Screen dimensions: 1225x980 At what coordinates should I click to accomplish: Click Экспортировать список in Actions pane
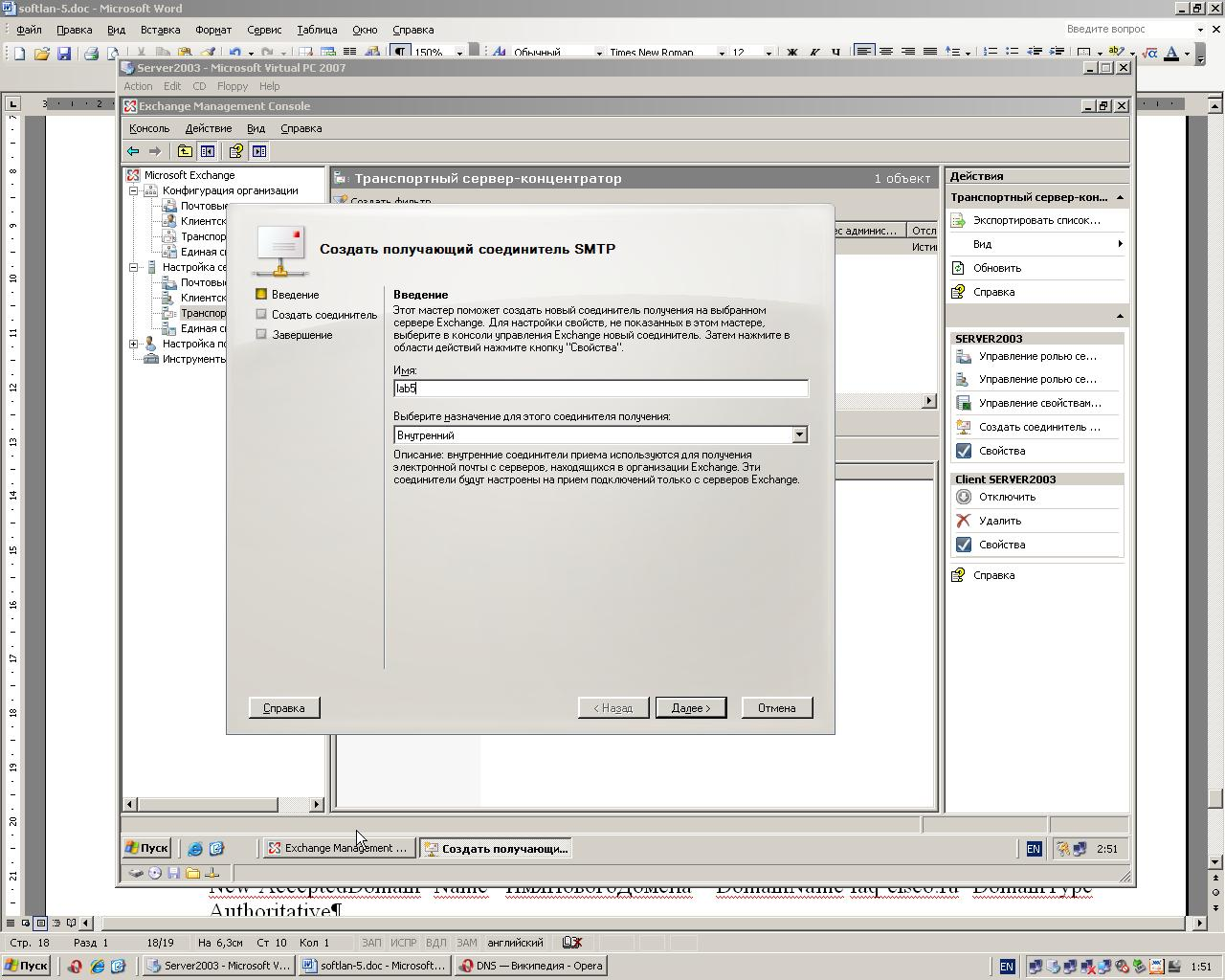pyautogui.click(x=1036, y=220)
